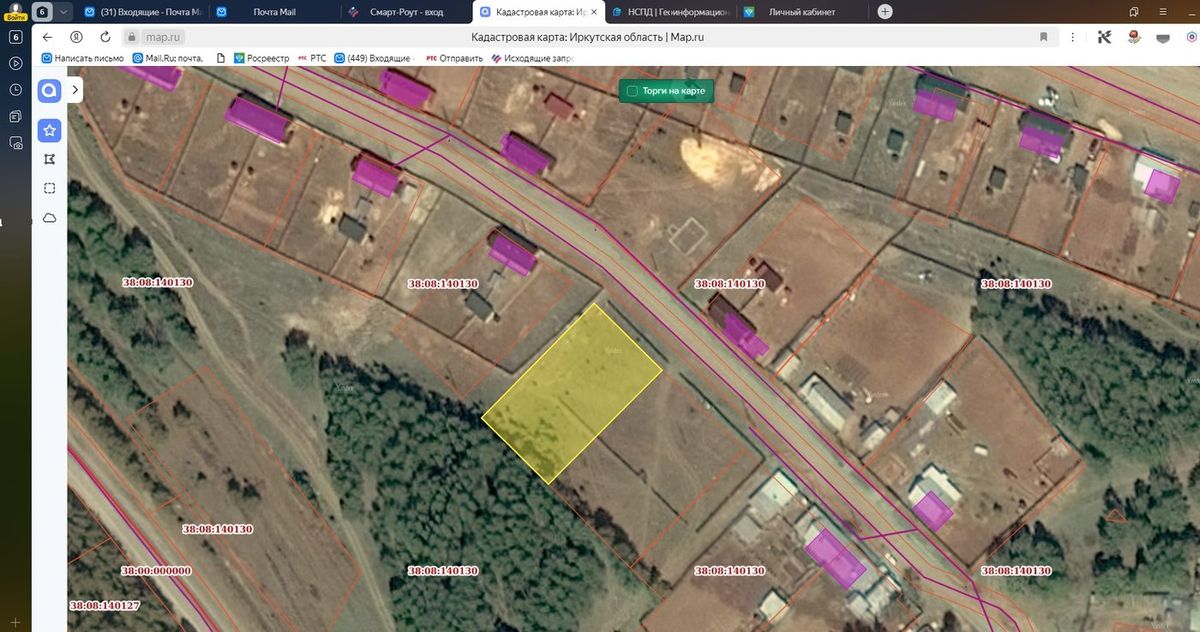Select the polygon drawing tool in sidebar
This screenshot has height=632, width=1200.
coord(49,160)
